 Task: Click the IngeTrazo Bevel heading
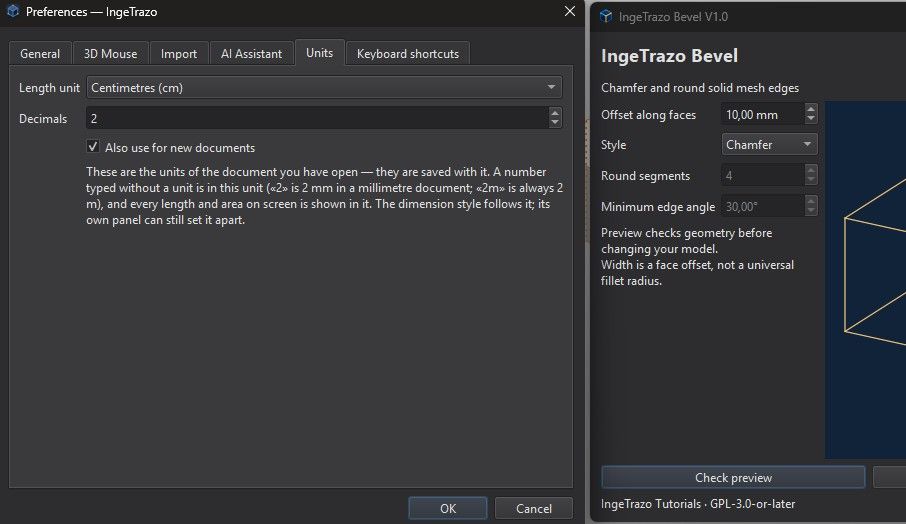(x=669, y=56)
